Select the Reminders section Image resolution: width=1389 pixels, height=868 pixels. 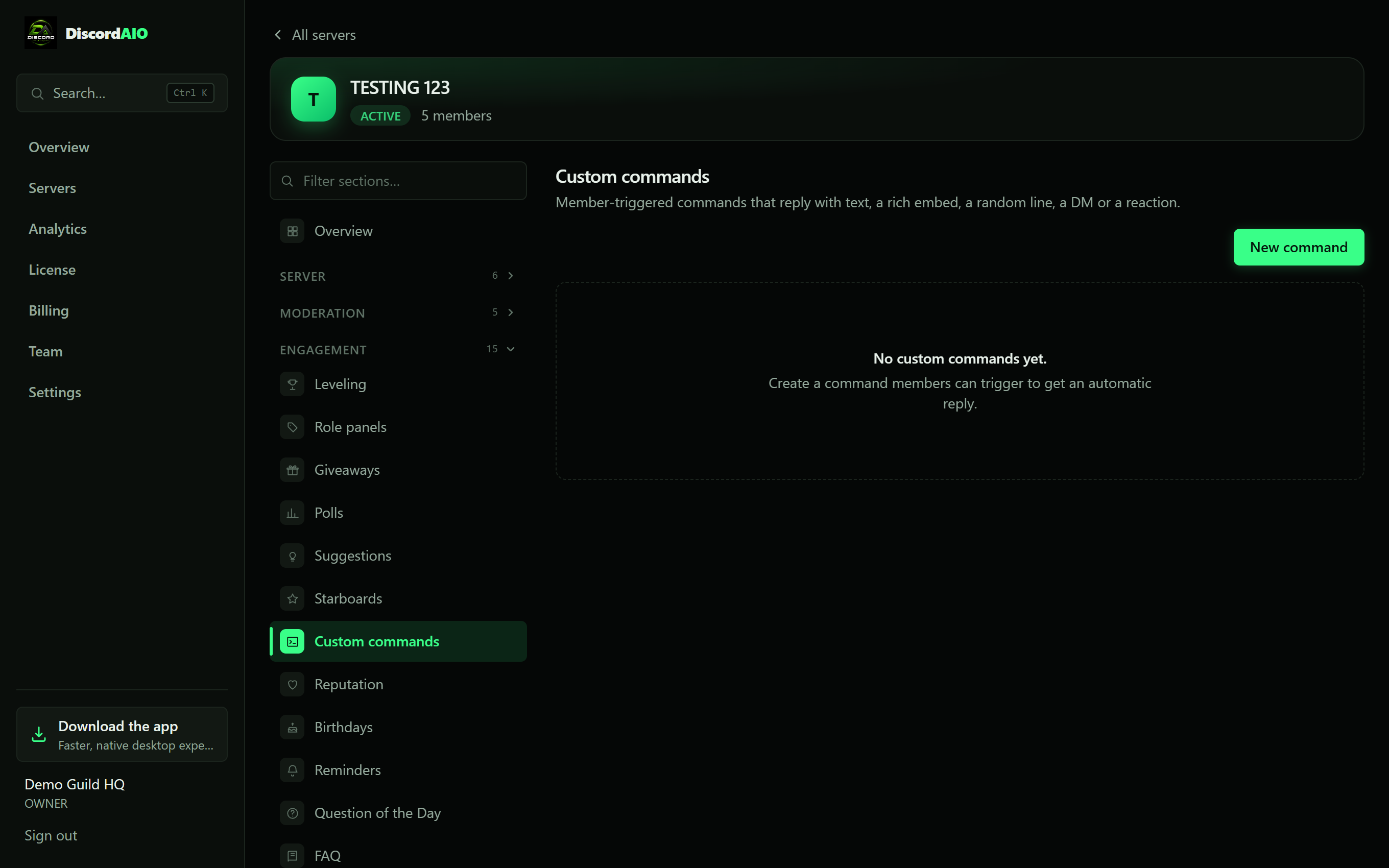[398, 770]
